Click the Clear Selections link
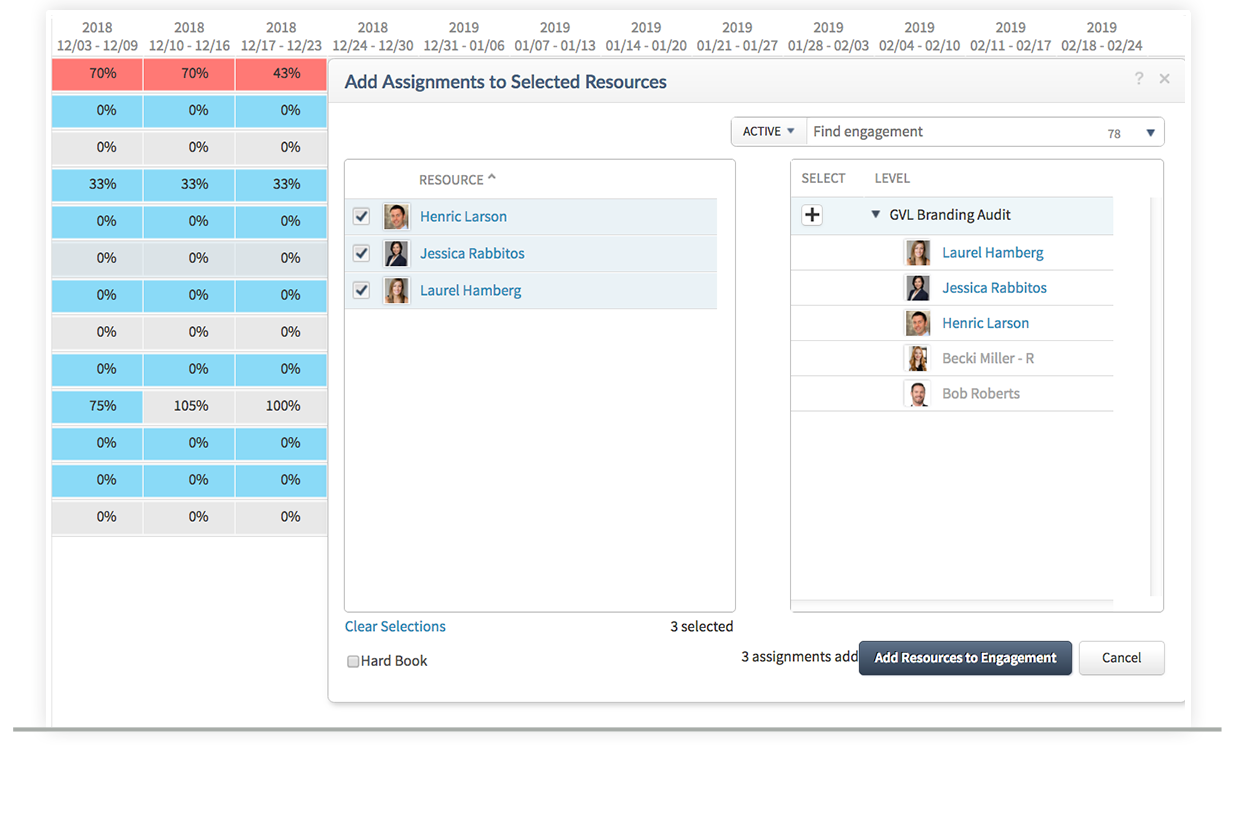The width and height of the screenshot is (1251, 836). click(x=395, y=627)
